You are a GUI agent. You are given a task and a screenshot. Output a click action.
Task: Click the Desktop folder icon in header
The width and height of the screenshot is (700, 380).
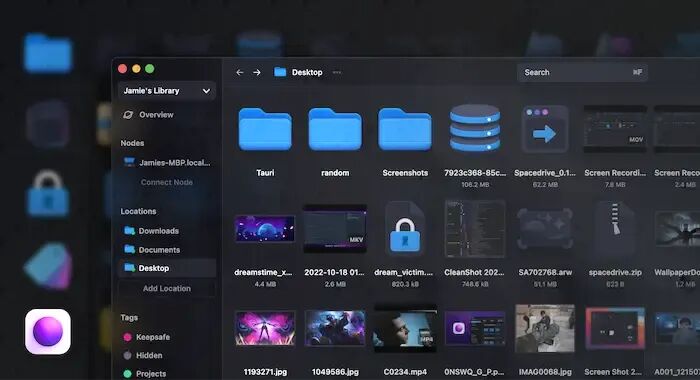(280, 72)
